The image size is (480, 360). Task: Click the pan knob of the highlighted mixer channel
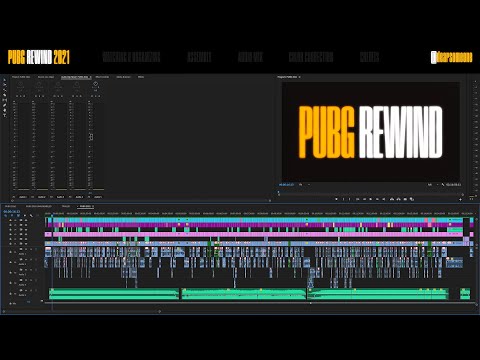(x=96, y=84)
